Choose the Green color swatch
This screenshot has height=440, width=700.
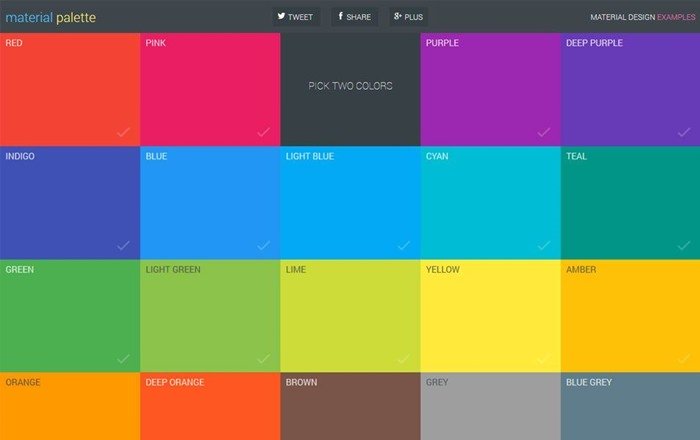coord(70,316)
